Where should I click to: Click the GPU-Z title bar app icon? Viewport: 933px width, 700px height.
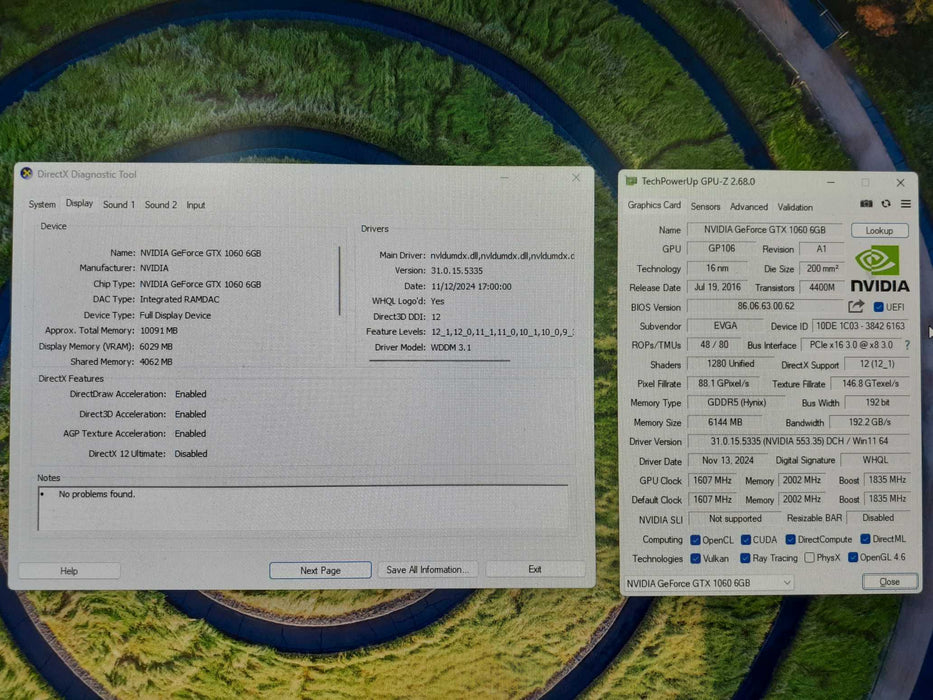(630, 182)
